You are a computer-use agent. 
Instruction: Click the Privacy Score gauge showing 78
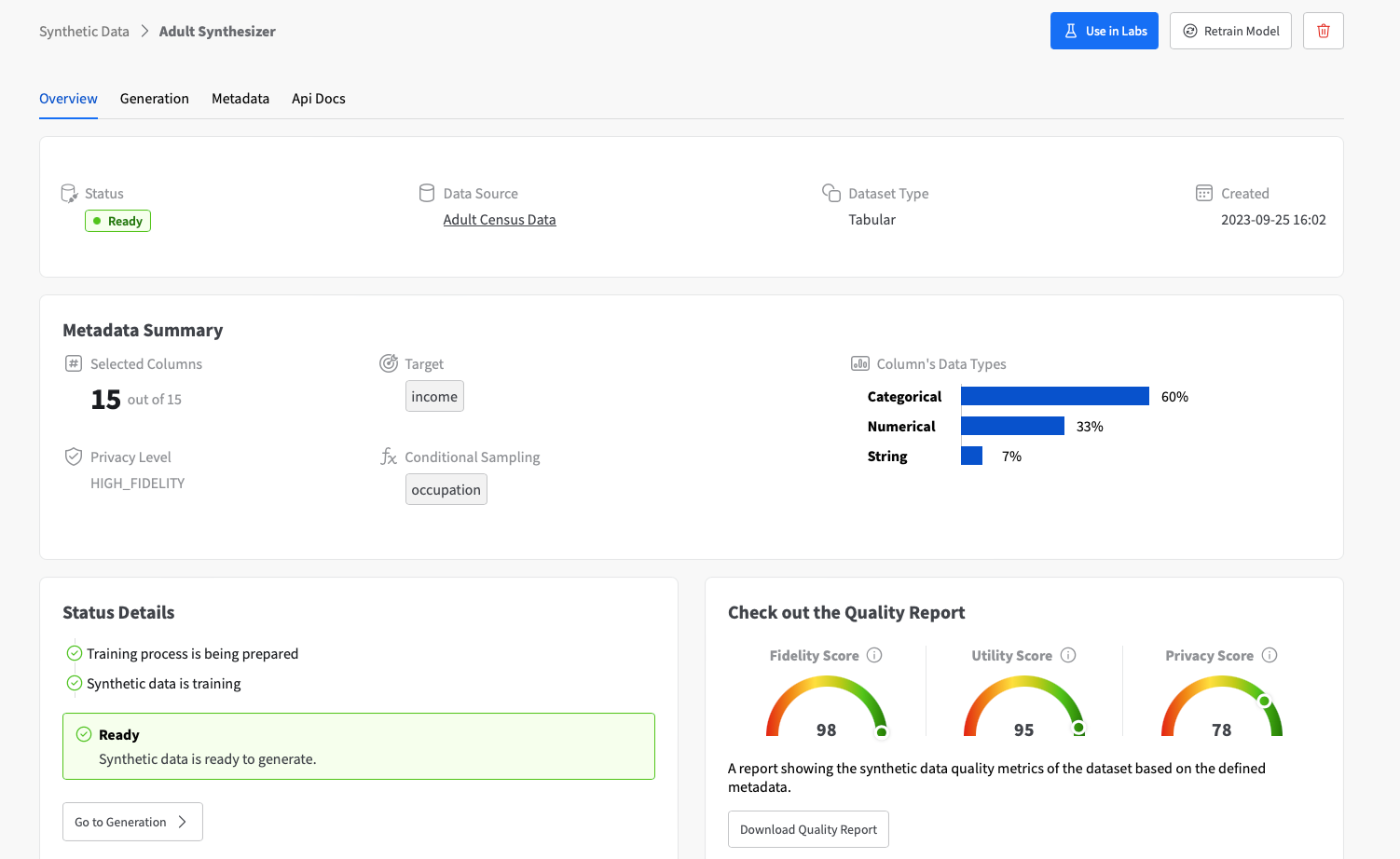pos(1221,707)
